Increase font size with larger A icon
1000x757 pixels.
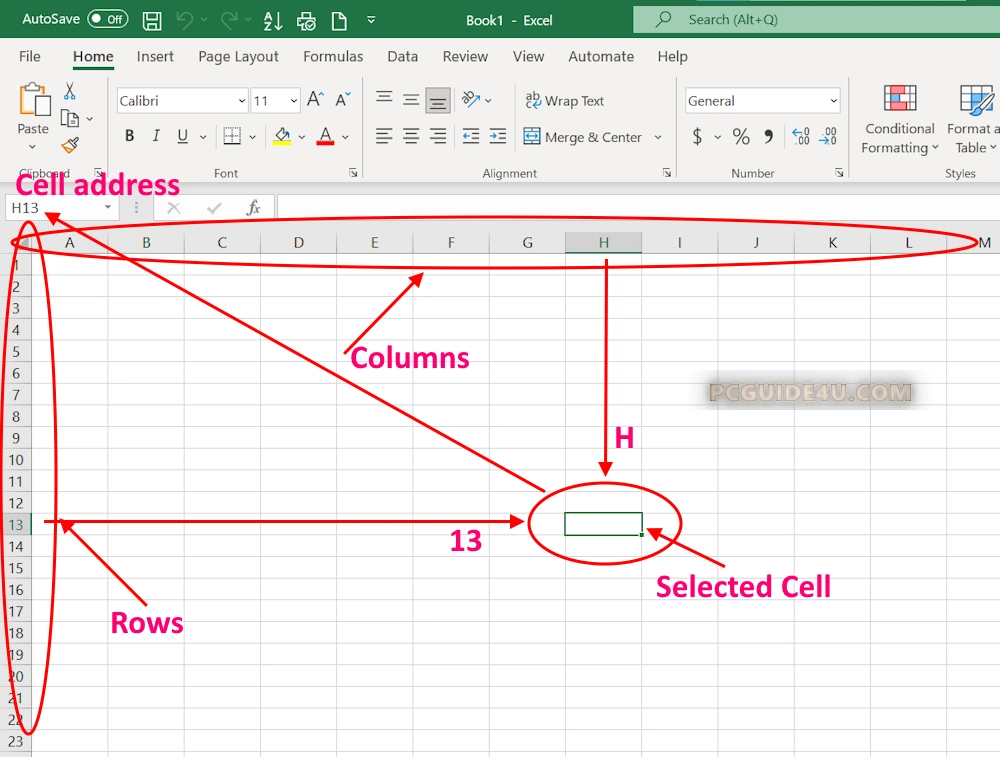tap(315, 100)
